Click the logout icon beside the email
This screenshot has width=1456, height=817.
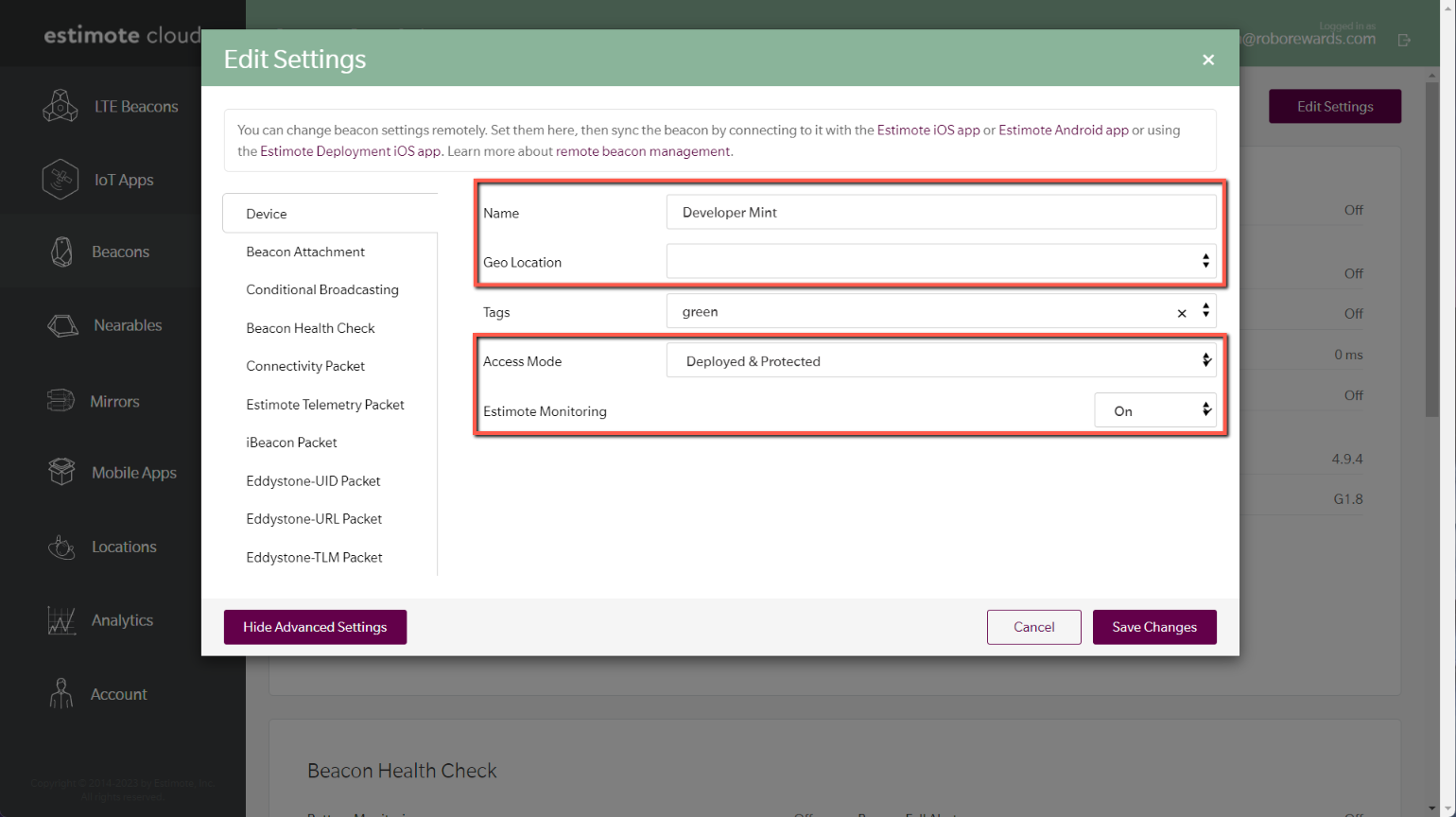[1404, 40]
